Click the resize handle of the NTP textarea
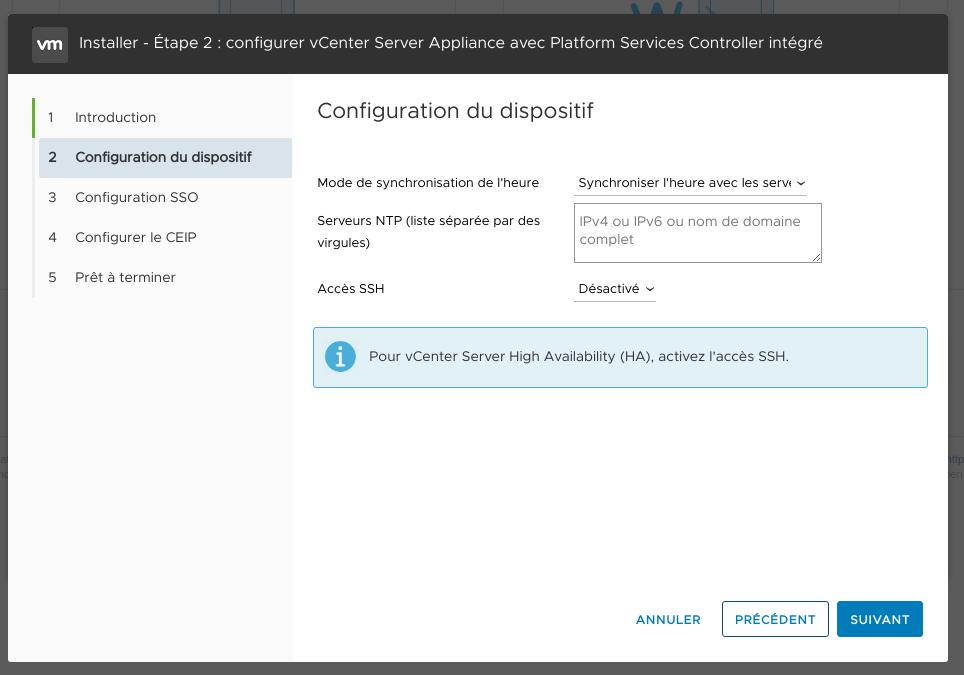This screenshot has width=964, height=675. [816, 258]
